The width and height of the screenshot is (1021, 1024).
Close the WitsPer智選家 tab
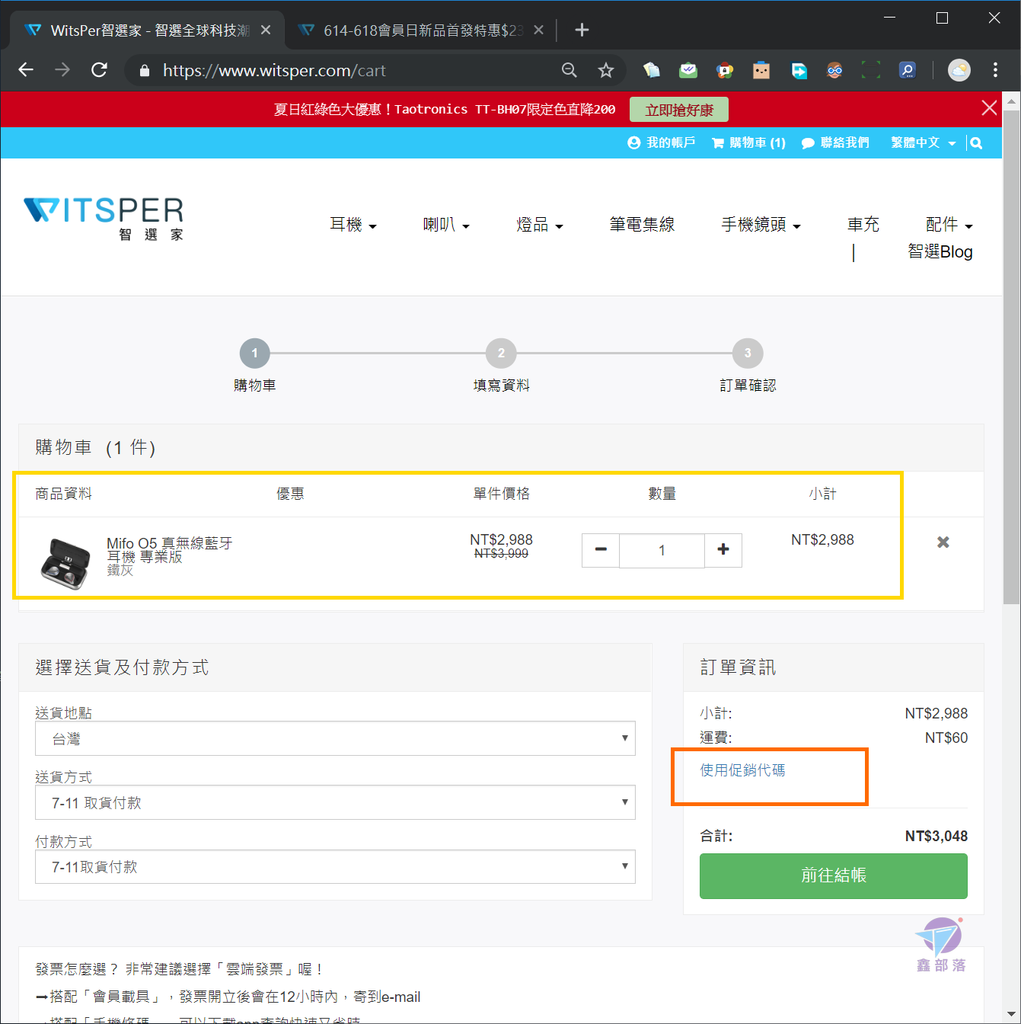click(266, 30)
